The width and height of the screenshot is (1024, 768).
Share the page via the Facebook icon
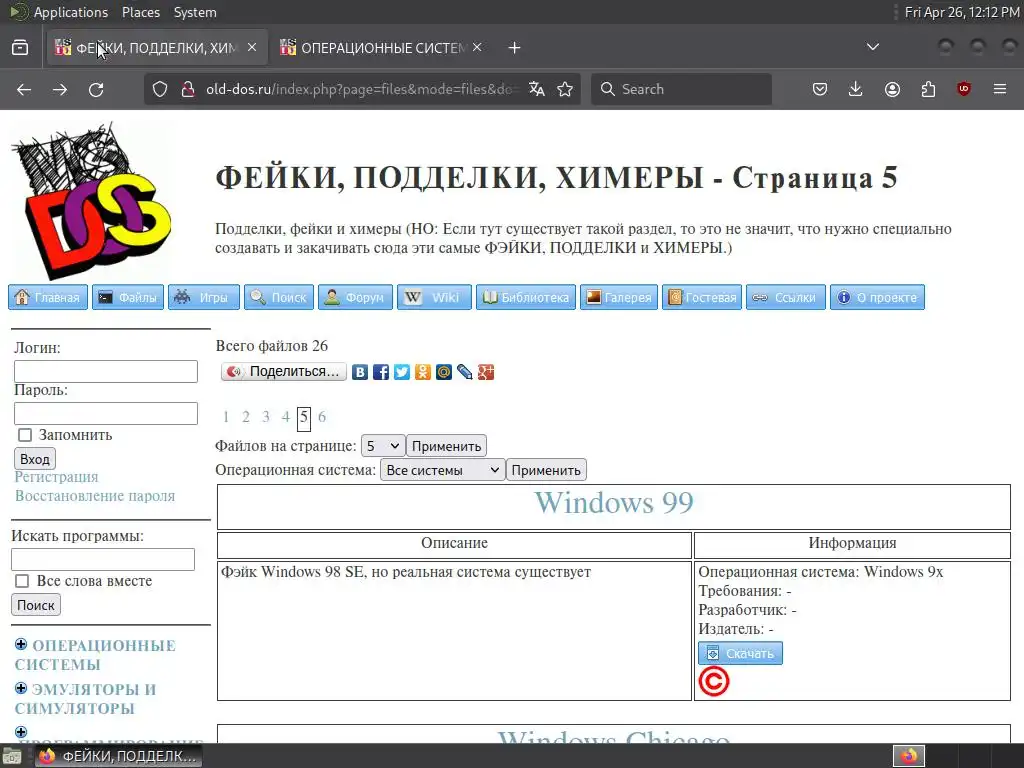pyautogui.click(x=381, y=372)
